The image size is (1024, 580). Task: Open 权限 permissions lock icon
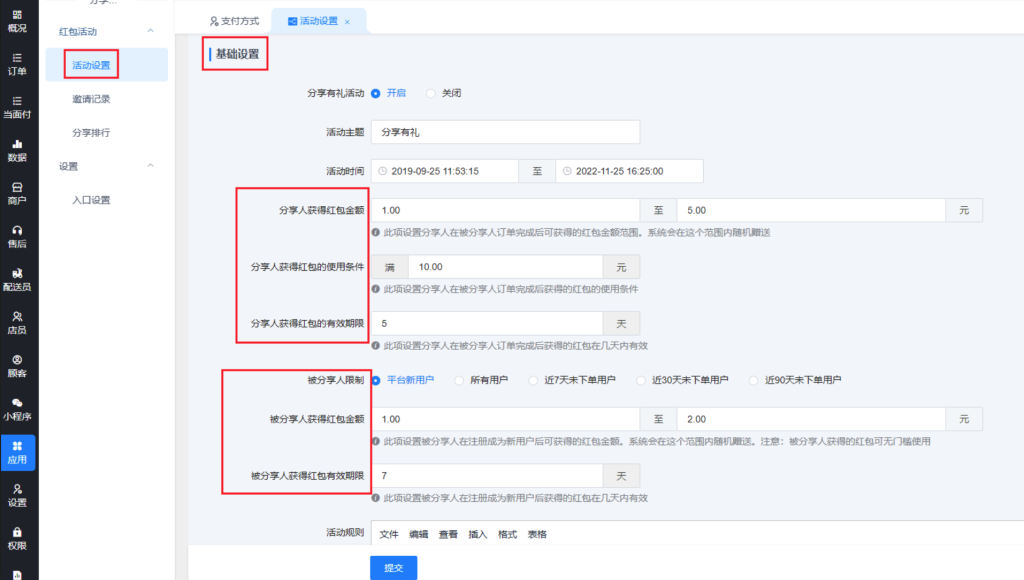(17, 538)
